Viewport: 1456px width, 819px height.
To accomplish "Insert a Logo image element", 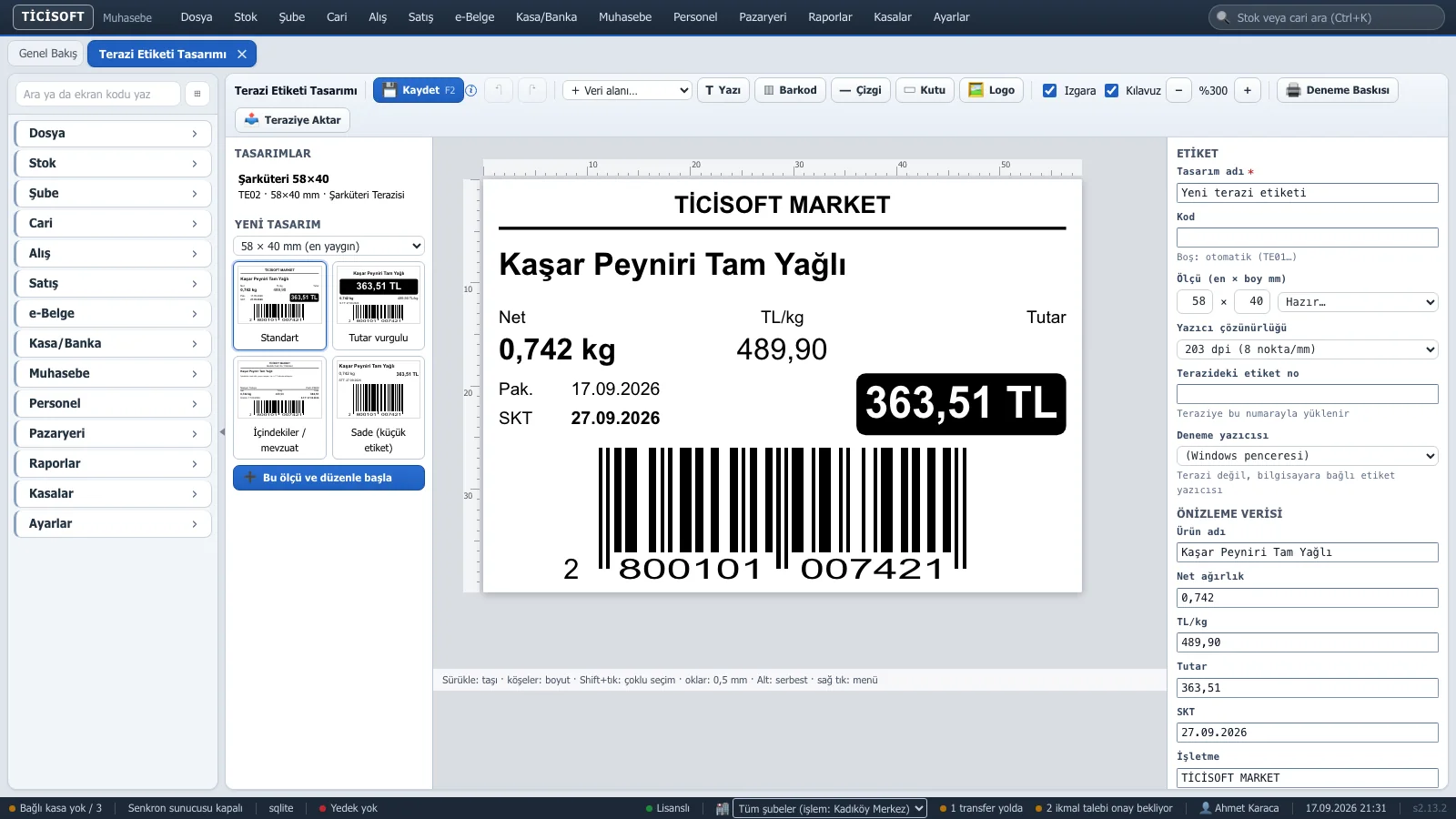I will click(x=992, y=90).
